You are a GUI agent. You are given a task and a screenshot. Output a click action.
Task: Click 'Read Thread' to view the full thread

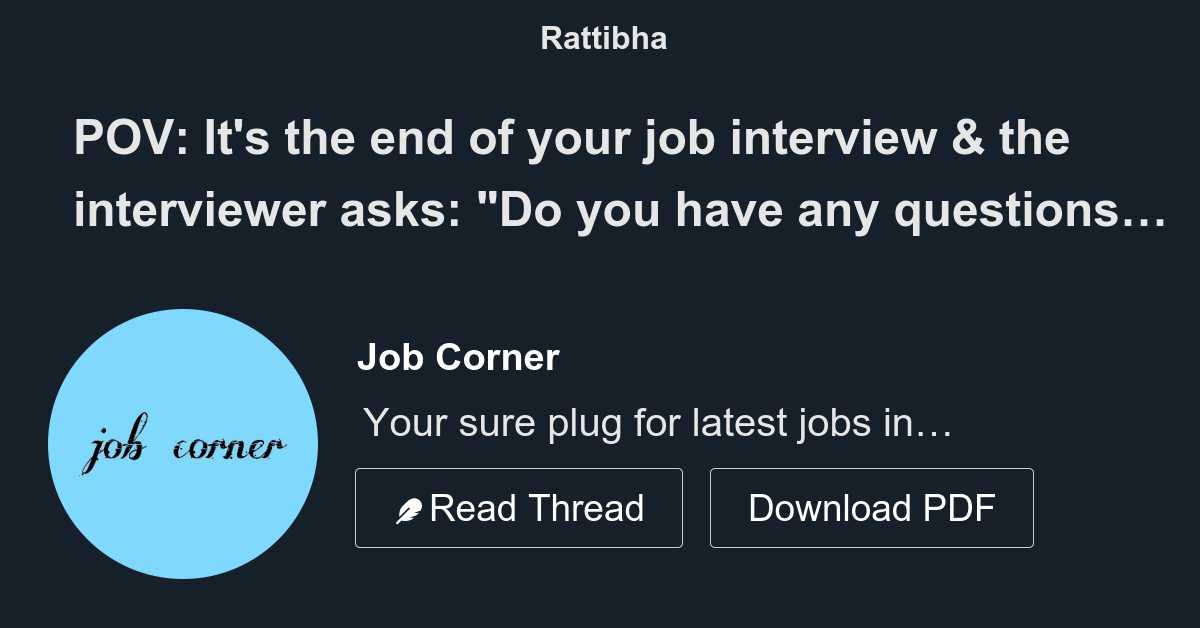pos(519,508)
